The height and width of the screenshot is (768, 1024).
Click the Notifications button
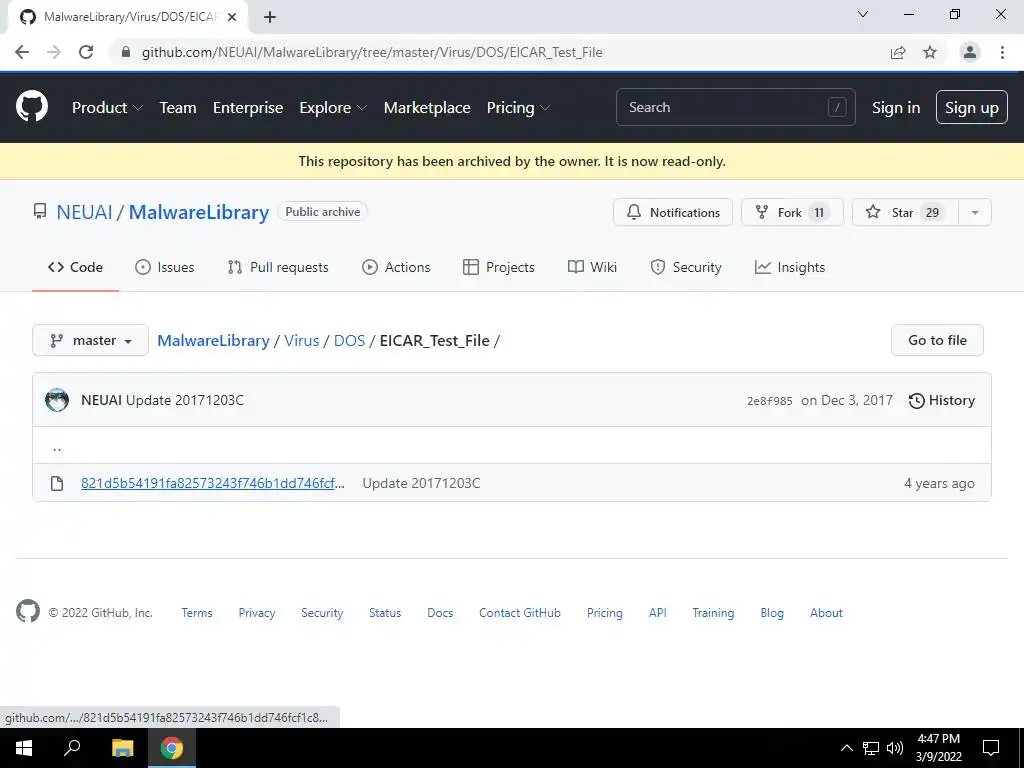click(x=673, y=212)
